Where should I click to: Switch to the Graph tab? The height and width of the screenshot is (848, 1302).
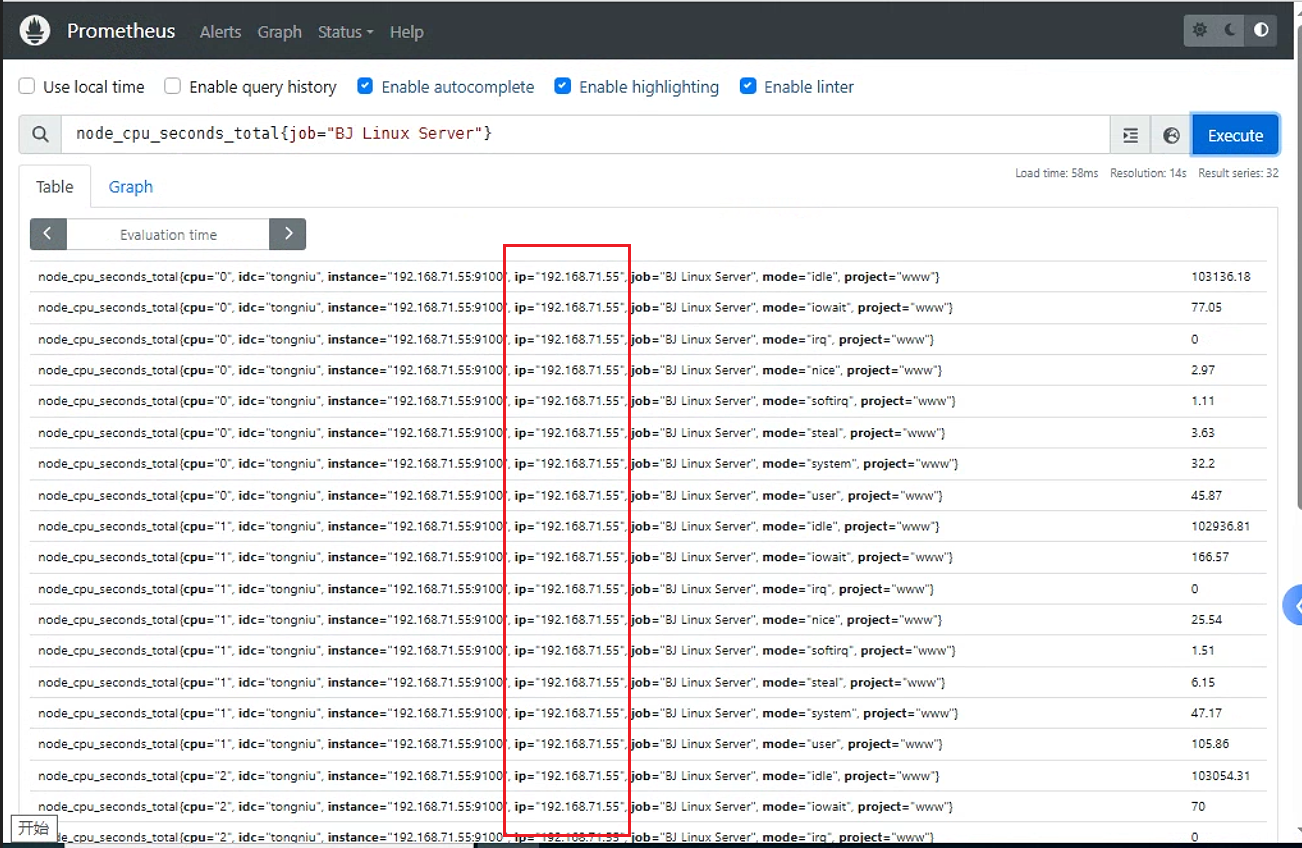(x=131, y=187)
